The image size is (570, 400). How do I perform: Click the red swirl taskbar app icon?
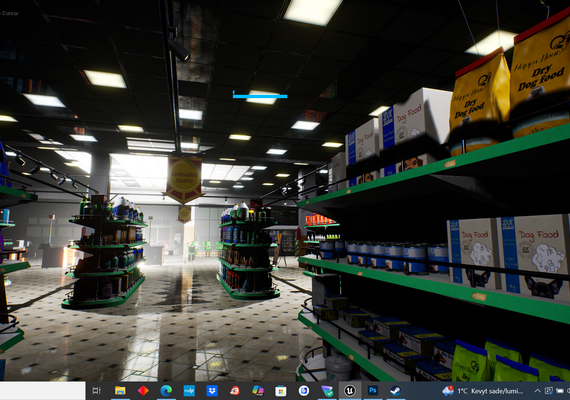[x=235, y=391]
